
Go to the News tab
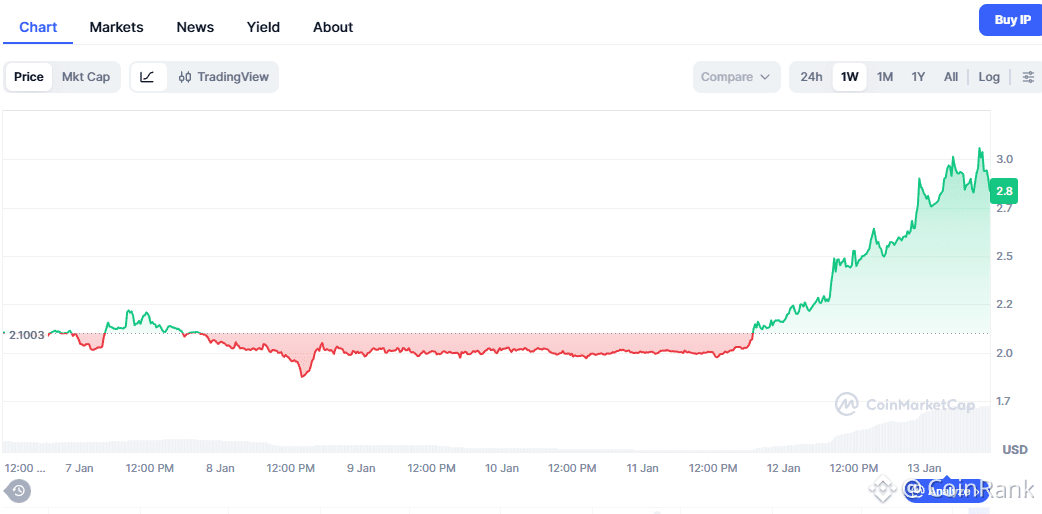point(195,27)
